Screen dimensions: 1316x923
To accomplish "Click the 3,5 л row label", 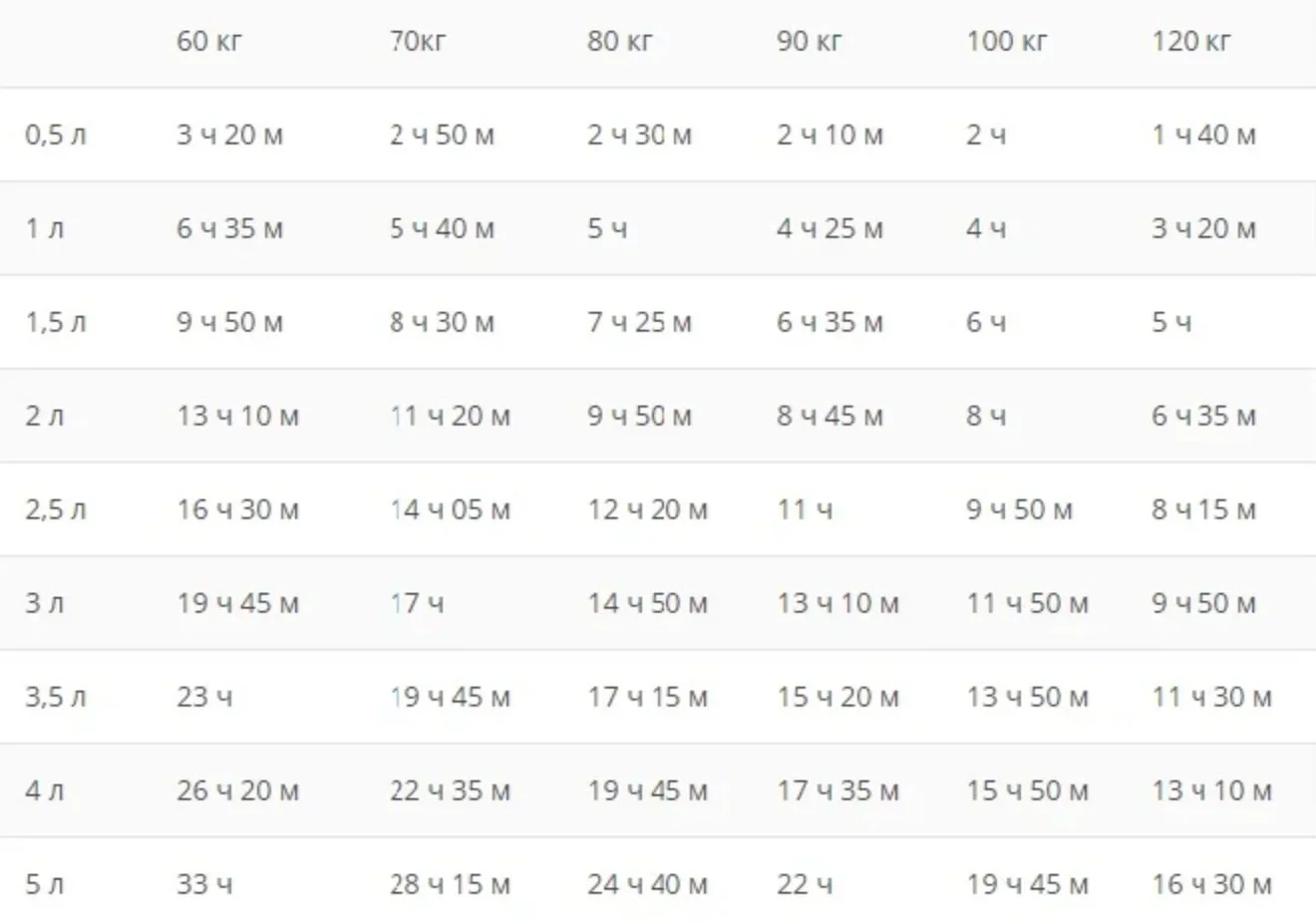I will pyautogui.click(x=56, y=697).
